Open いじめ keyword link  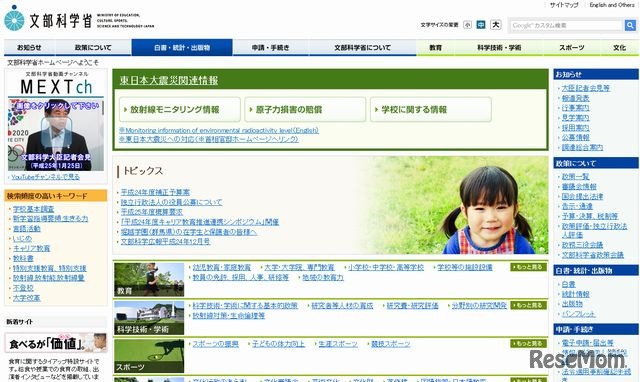coord(22,238)
